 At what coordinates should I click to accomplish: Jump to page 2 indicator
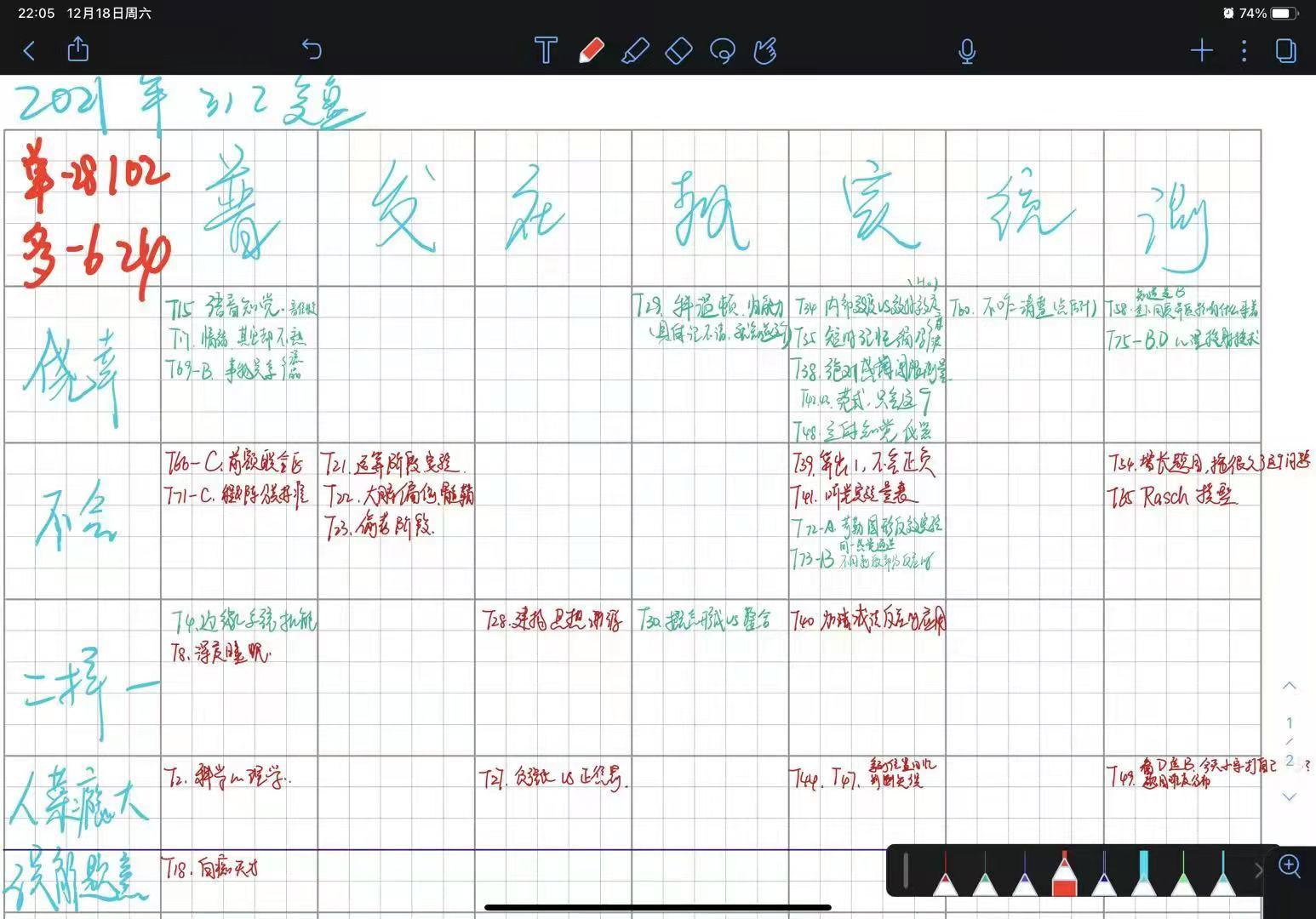[x=1290, y=760]
